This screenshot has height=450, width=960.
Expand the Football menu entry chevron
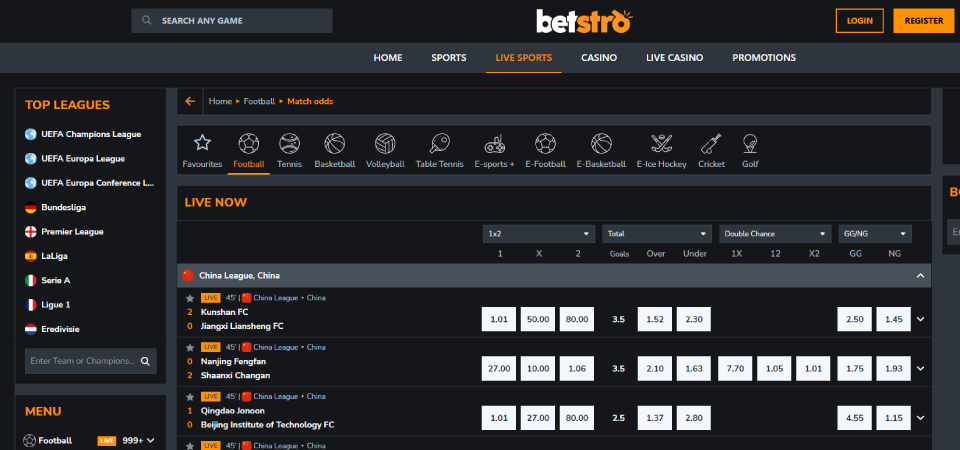coord(151,440)
